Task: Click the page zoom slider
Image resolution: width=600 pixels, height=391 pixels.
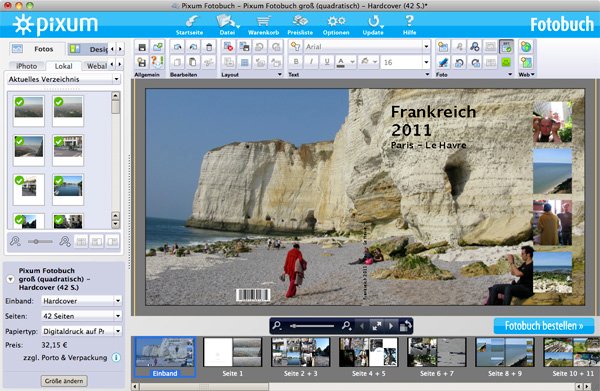Action: 312,326
